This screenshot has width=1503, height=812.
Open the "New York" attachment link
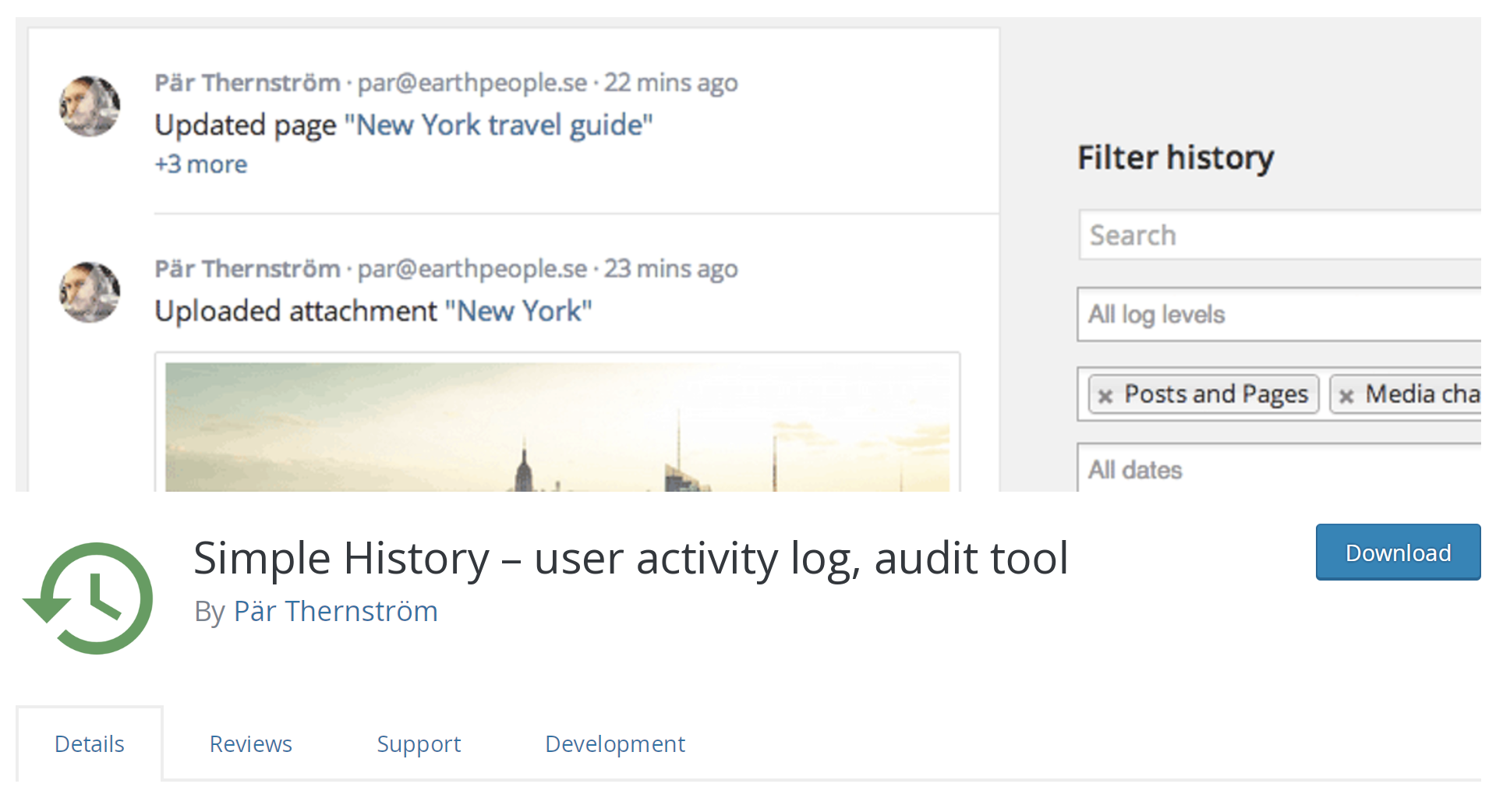click(518, 311)
